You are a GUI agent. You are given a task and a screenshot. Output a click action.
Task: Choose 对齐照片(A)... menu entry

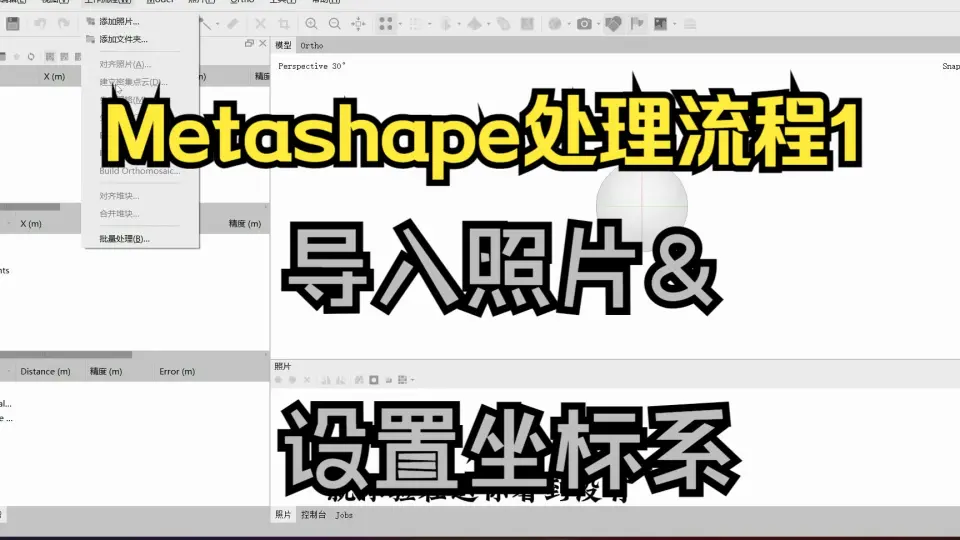click(x=125, y=64)
